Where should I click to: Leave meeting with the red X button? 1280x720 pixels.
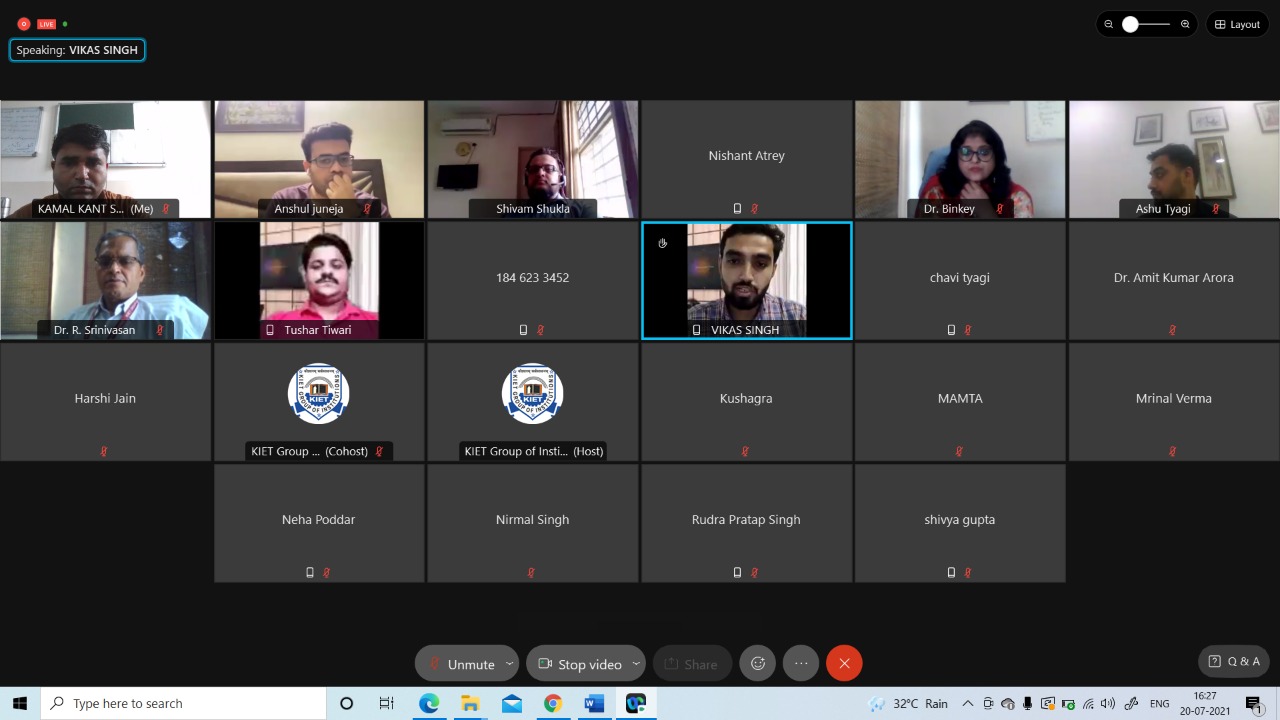click(x=844, y=663)
